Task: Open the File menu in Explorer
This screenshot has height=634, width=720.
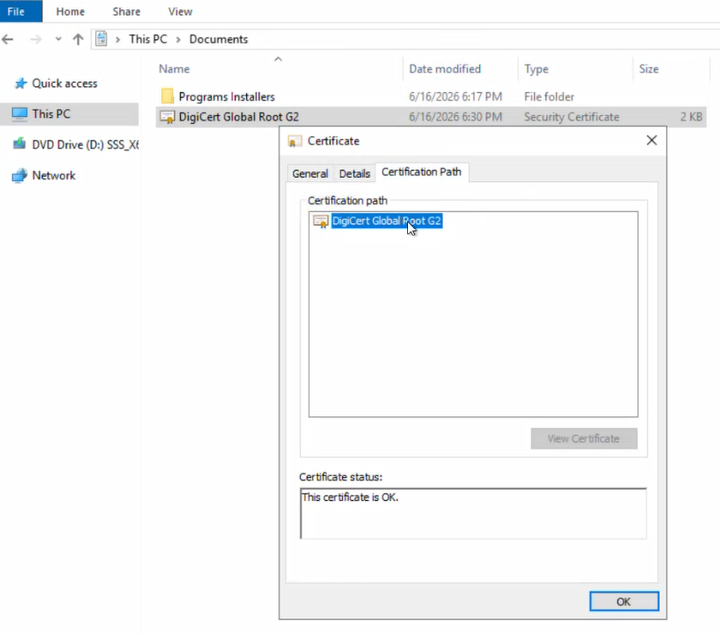Action: pyautogui.click(x=21, y=11)
